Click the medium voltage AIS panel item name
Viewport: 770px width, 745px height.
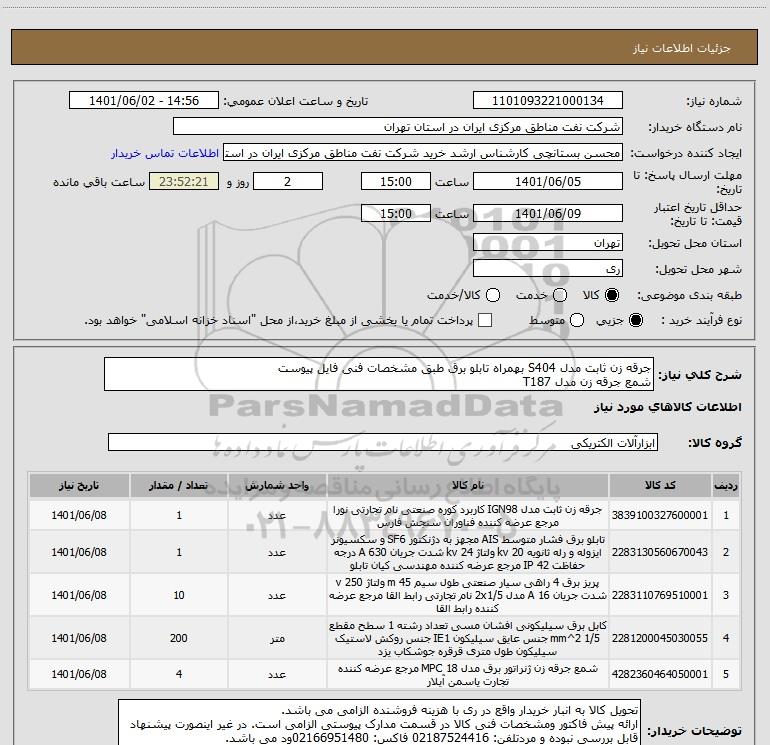(x=468, y=552)
